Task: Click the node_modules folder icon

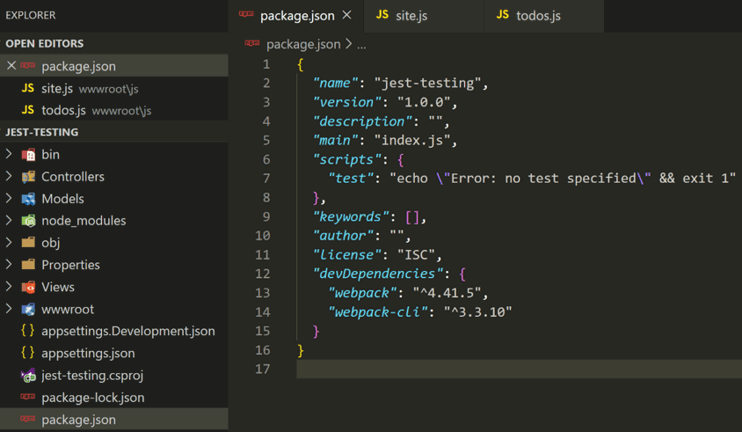Action: click(x=28, y=220)
